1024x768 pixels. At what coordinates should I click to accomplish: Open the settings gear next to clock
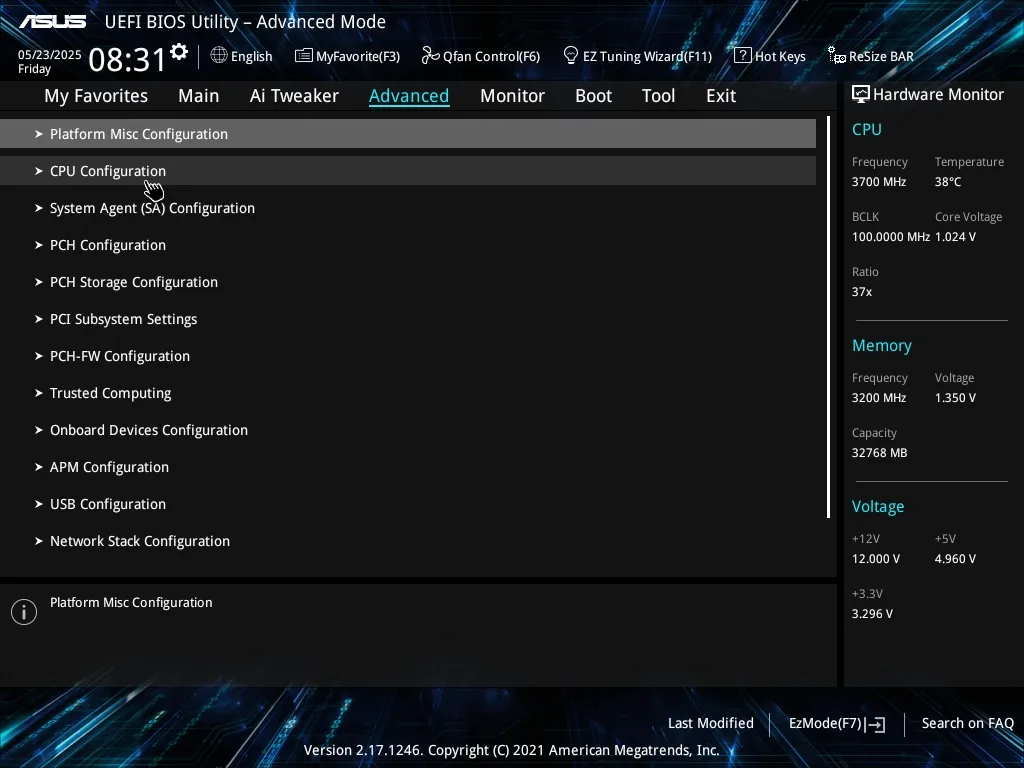click(x=179, y=52)
